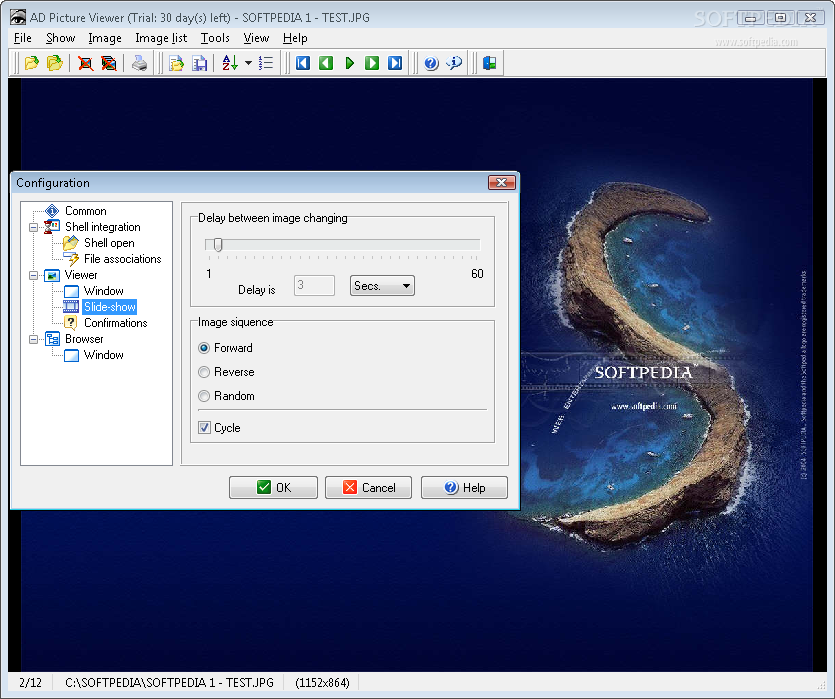The height and width of the screenshot is (699, 835).
Task: Click the open multiple folders icon
Action: tap(55, 63)
